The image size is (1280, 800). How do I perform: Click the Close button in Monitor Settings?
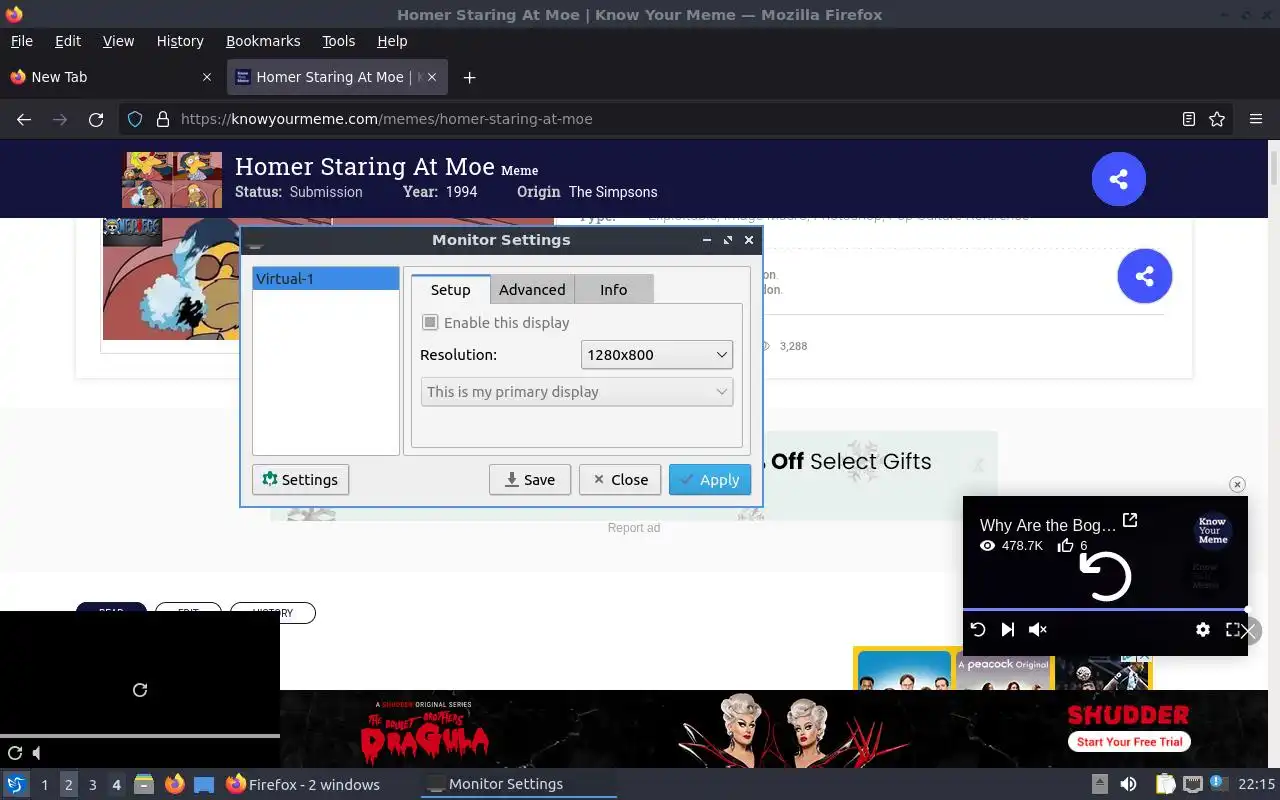pyautogui.click(x=620, y=480)
